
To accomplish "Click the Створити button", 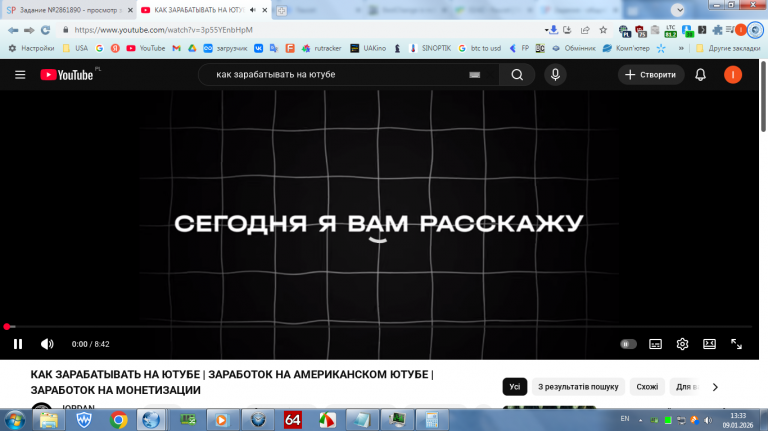I will [650, 75].
